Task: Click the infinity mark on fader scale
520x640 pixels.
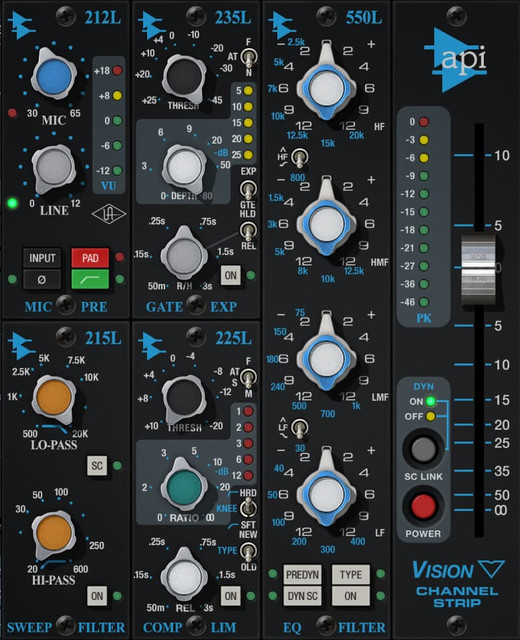Action: [501, 510]
